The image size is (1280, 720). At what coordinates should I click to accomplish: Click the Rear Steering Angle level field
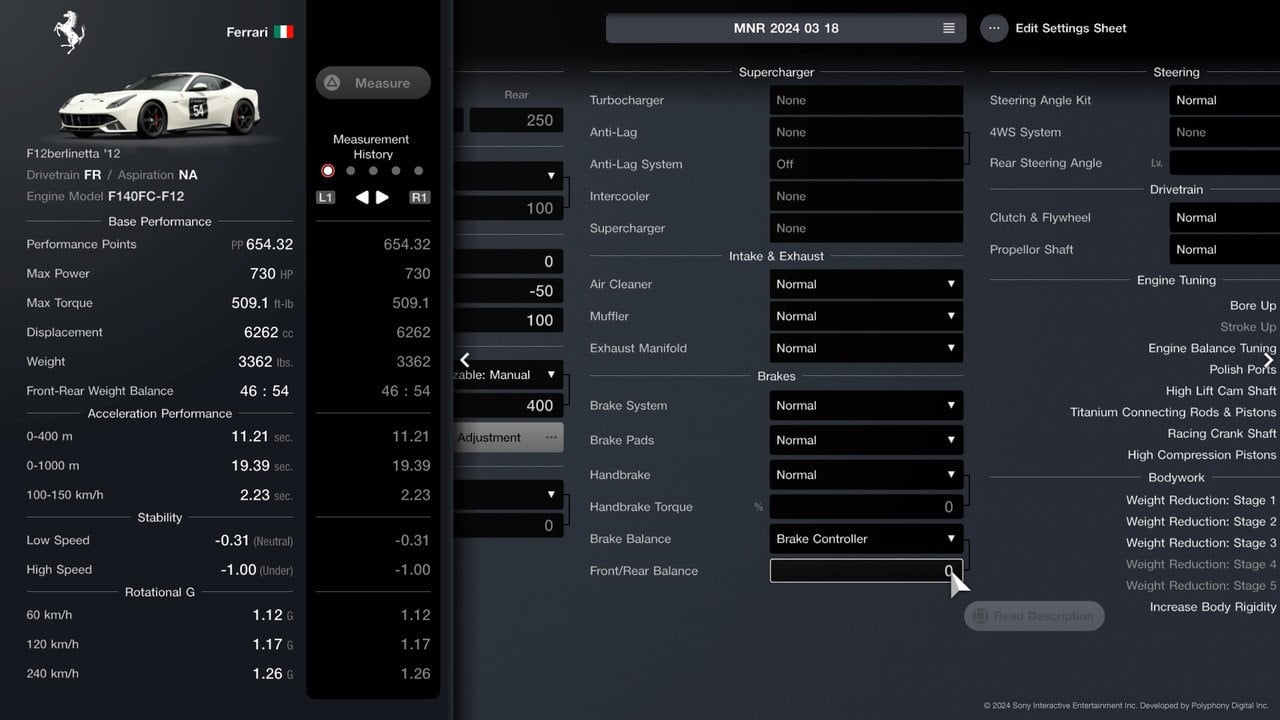pos(1225,163)
